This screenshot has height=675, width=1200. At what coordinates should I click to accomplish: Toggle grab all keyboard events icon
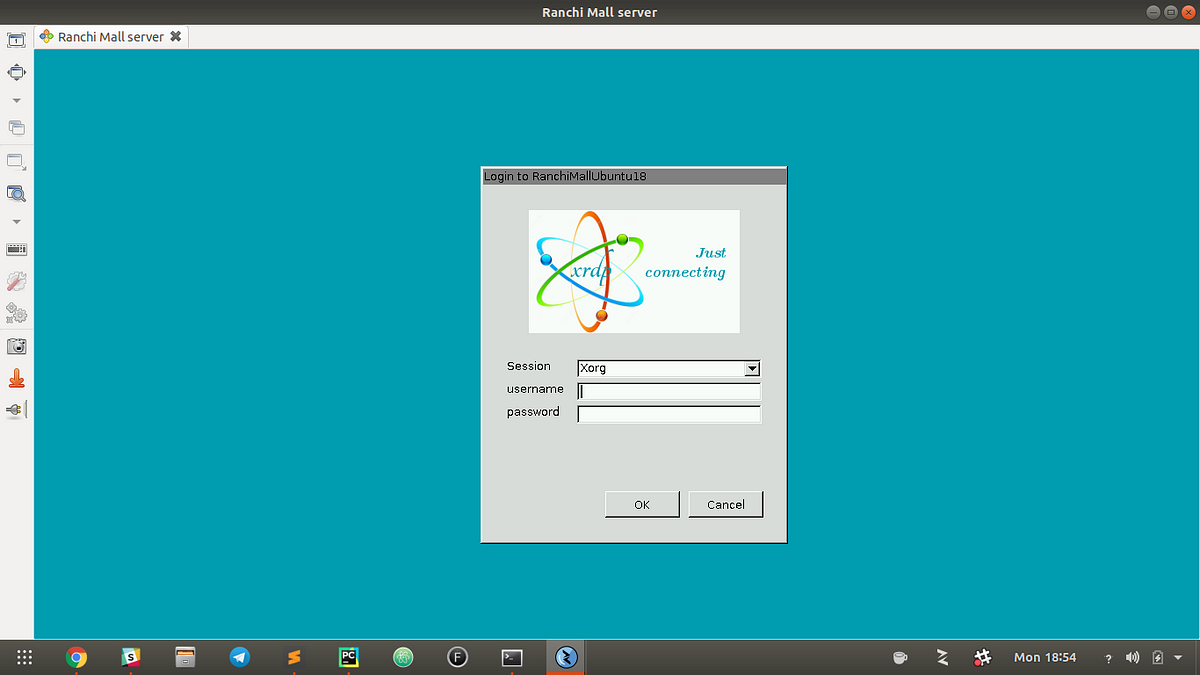[x=16, y=249]
